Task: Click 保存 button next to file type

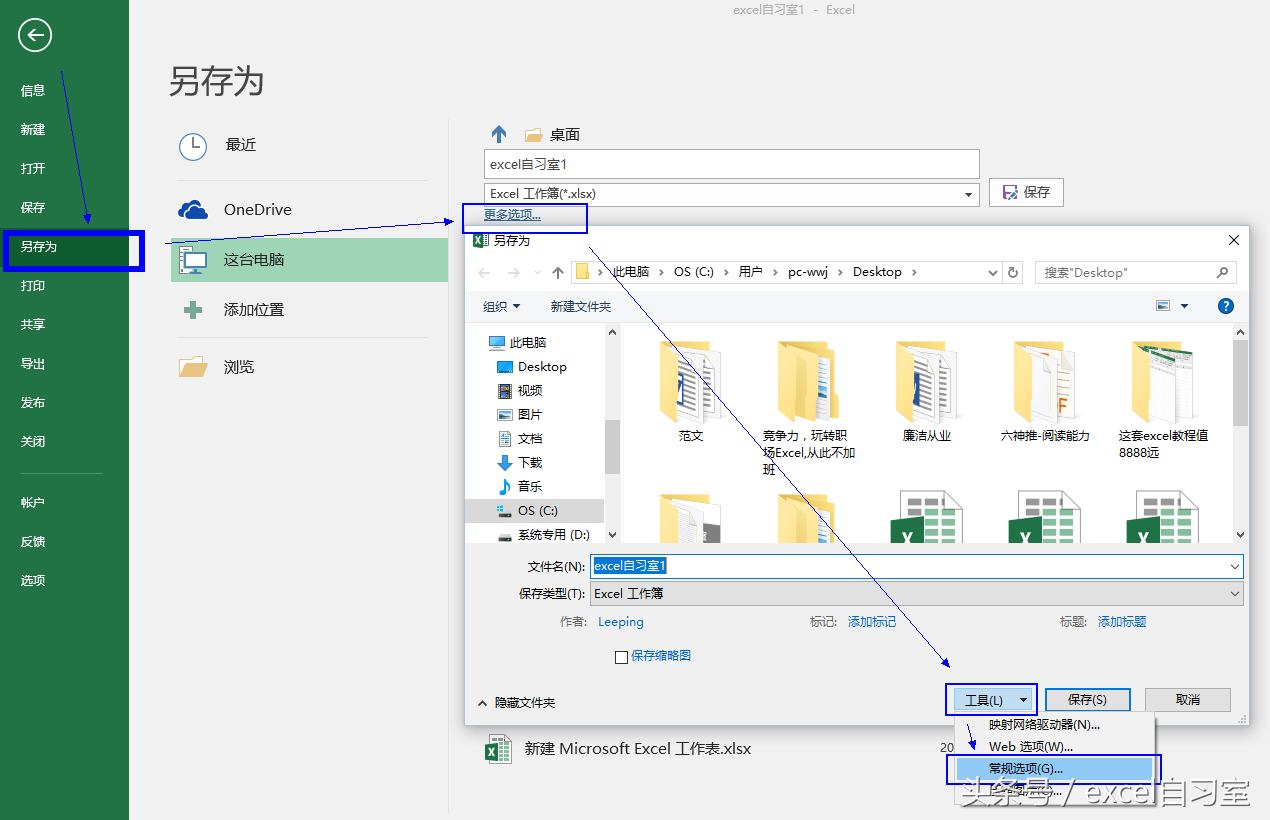Action: point(1026,192)
